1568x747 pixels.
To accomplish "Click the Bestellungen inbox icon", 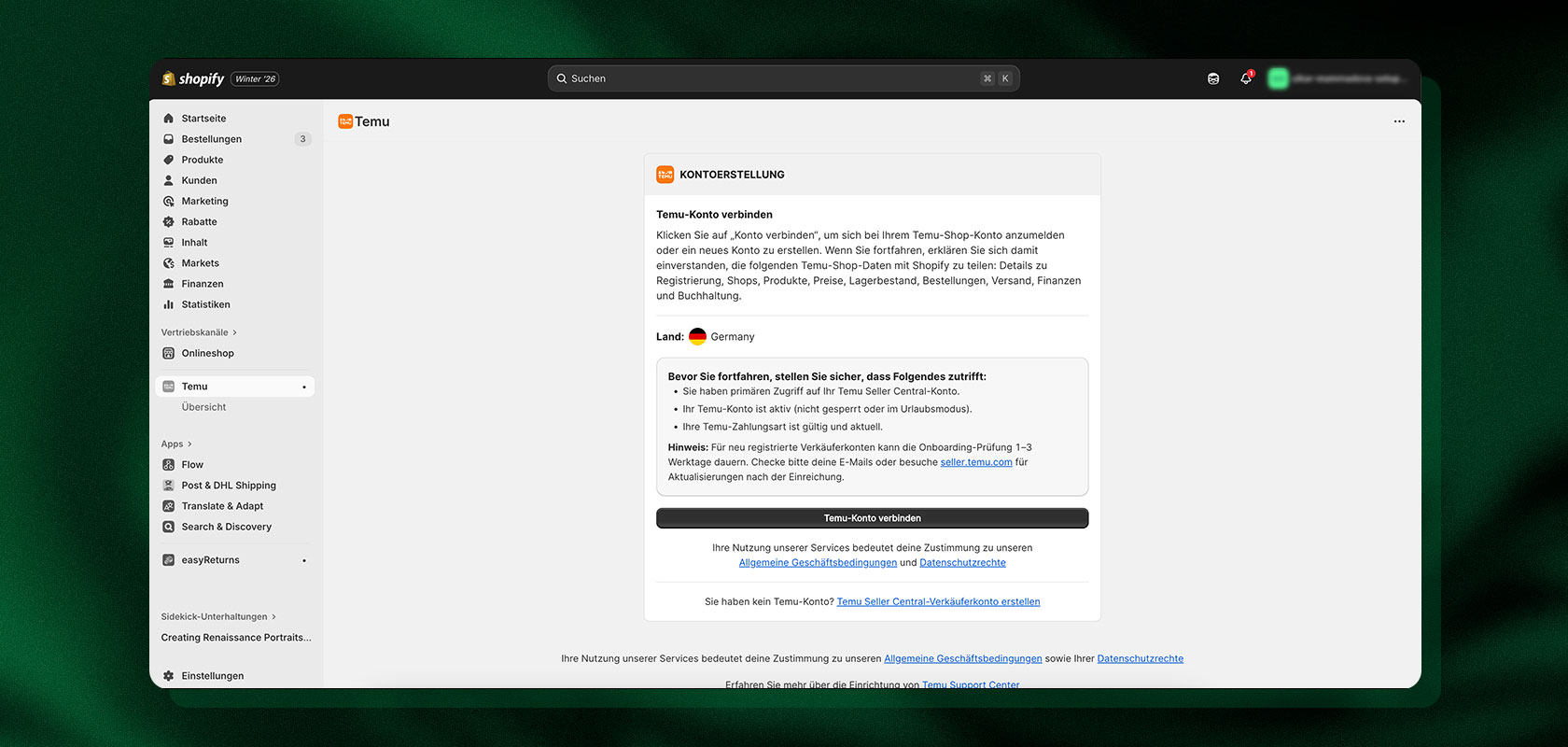I will [x=169, y=139].
